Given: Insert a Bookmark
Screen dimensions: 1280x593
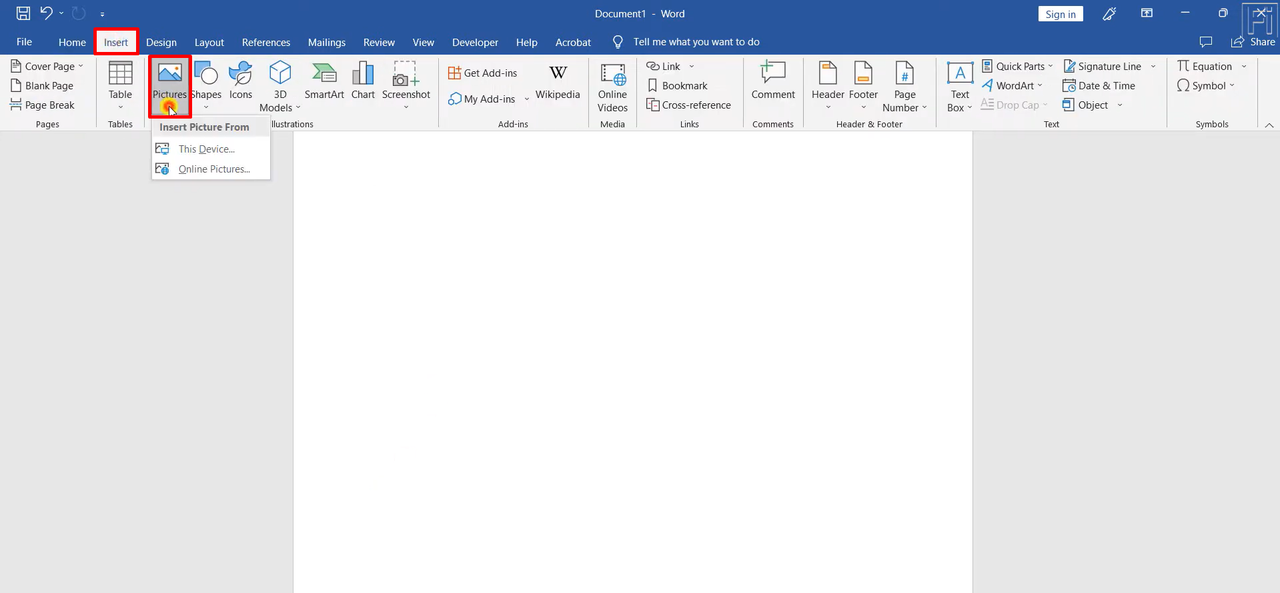Looking at the screenshot, I should pyautogui.click(x=677, y=86).
